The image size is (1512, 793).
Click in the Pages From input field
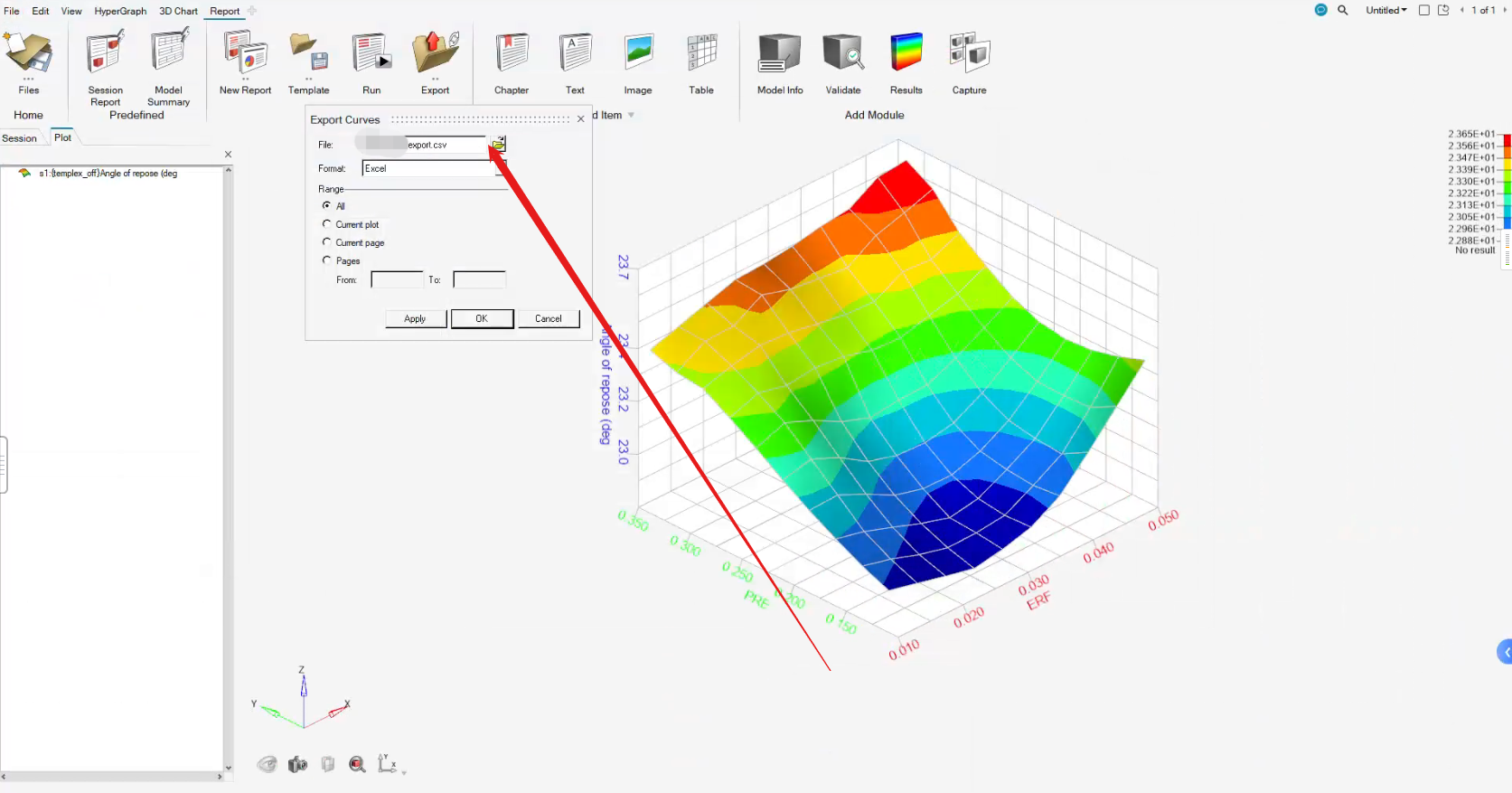pos(397,279)
